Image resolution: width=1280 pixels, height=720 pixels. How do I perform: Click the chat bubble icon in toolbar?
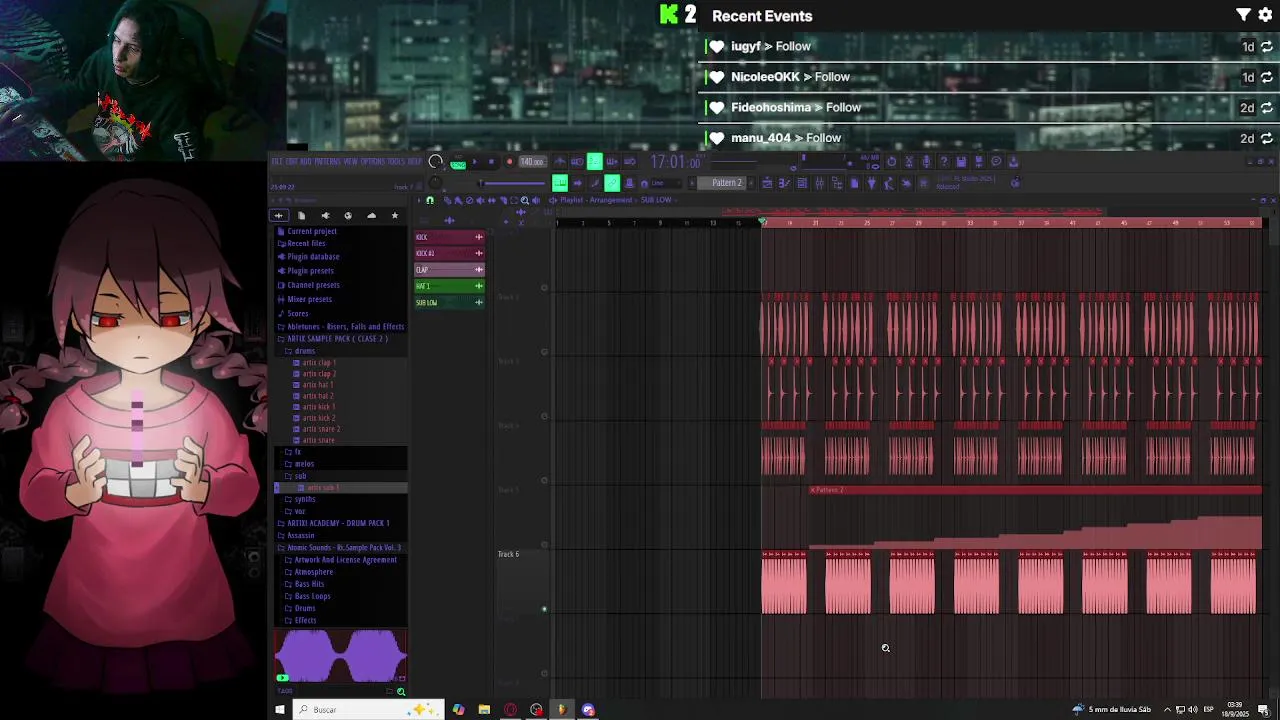[996, 162]
